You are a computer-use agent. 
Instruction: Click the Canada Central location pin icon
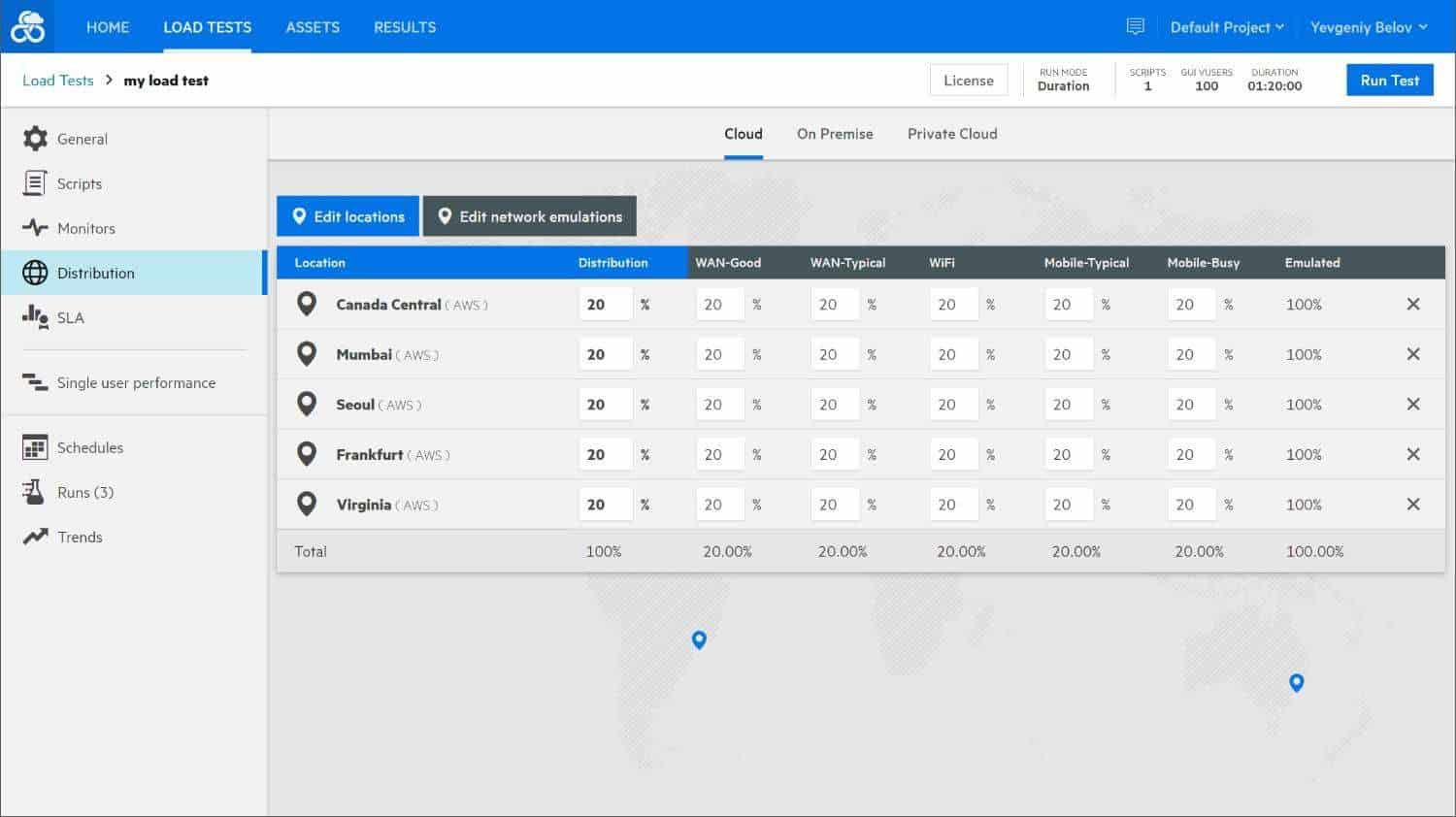point(307,304)
